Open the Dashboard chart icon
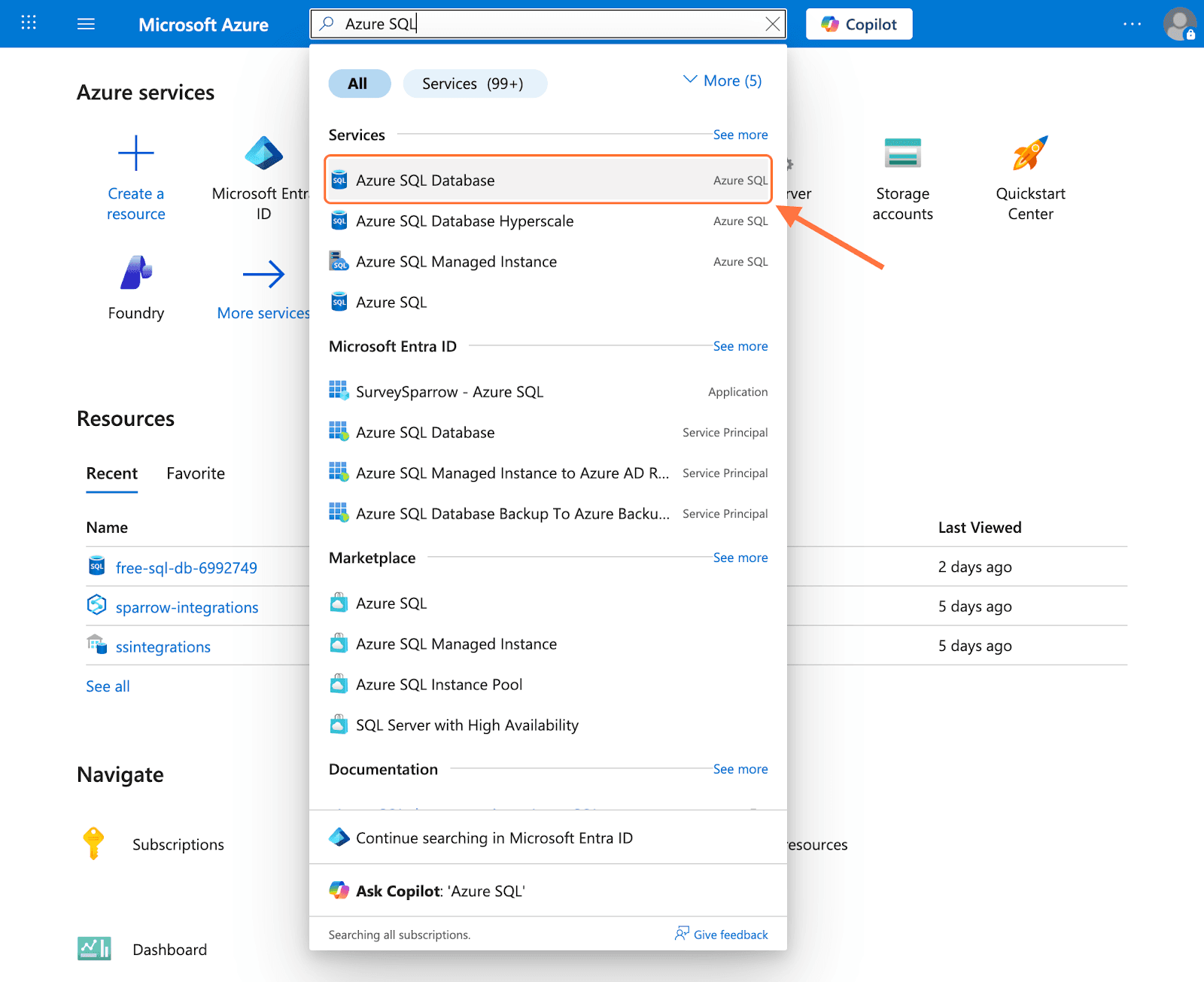Image resolution: width=1204 pixels, height=982 pixels. 94,949
